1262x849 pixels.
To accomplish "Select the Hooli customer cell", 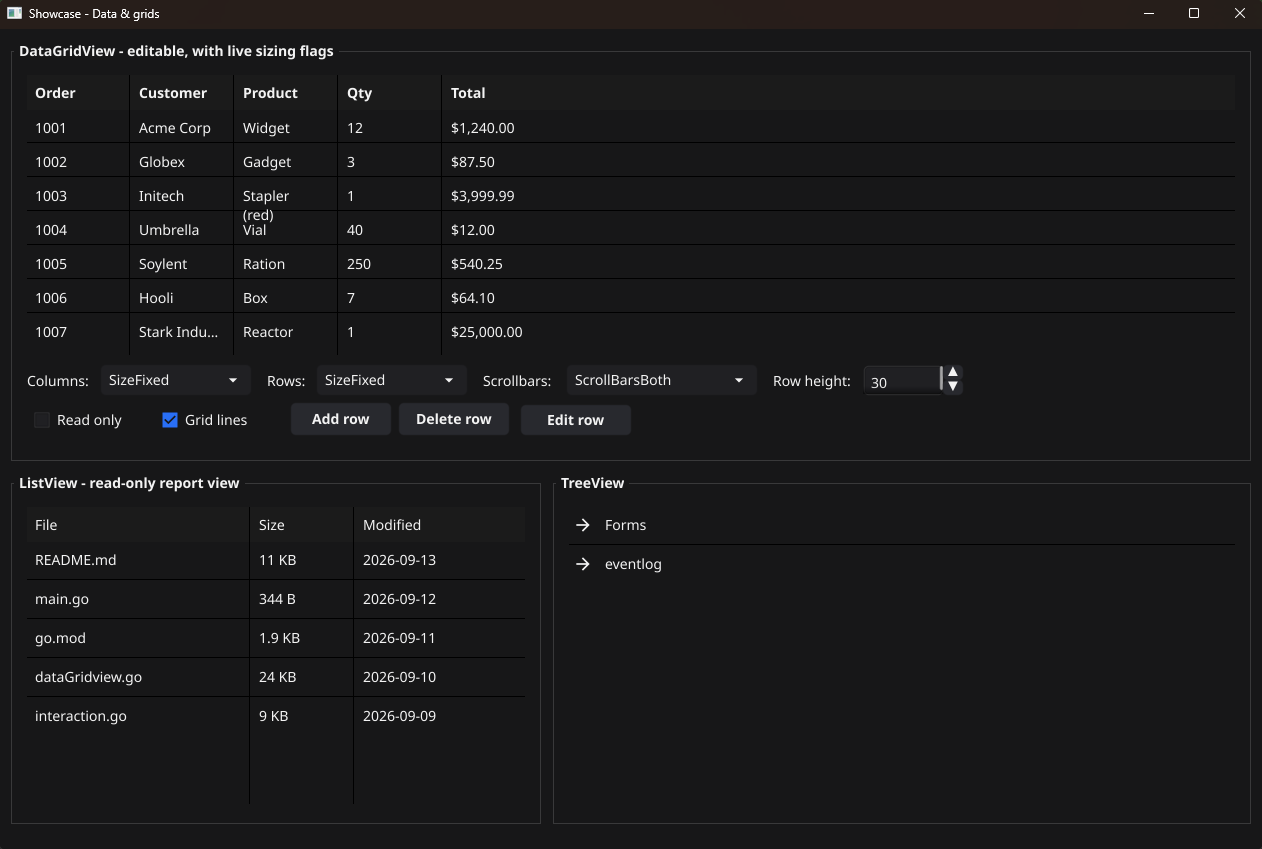I will [182, 298].
